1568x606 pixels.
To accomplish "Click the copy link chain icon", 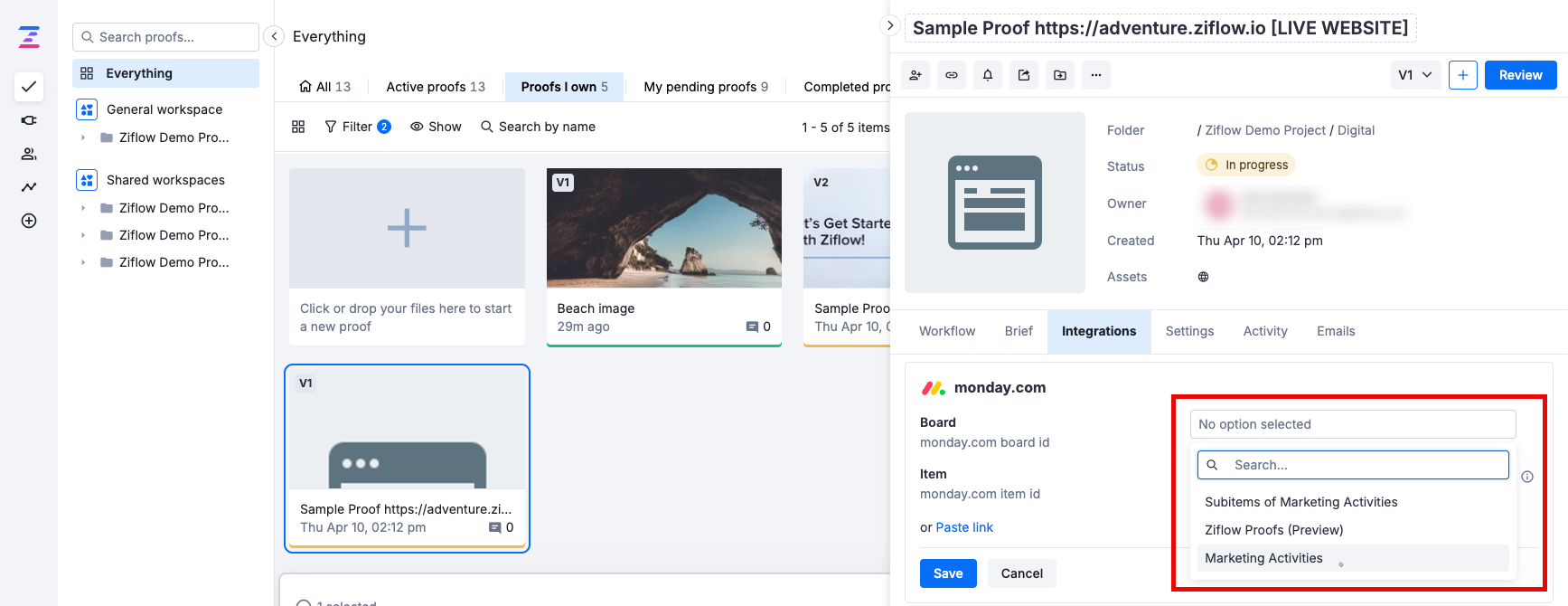I will tap(952, 75).
